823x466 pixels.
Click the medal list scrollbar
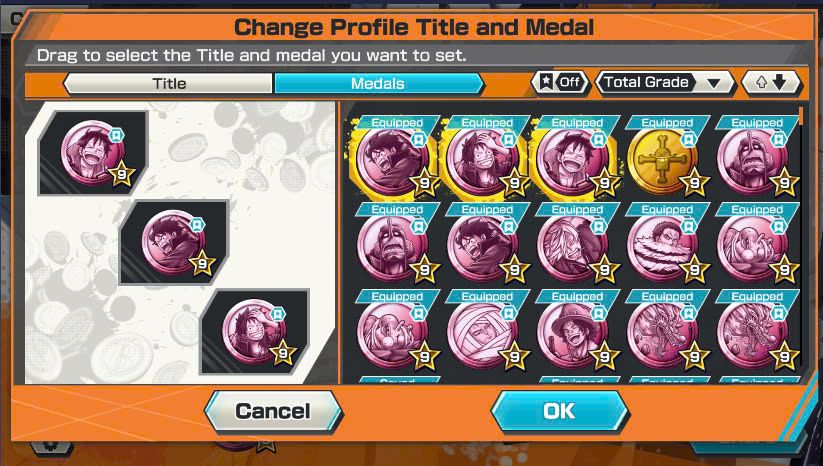(800, 116)
